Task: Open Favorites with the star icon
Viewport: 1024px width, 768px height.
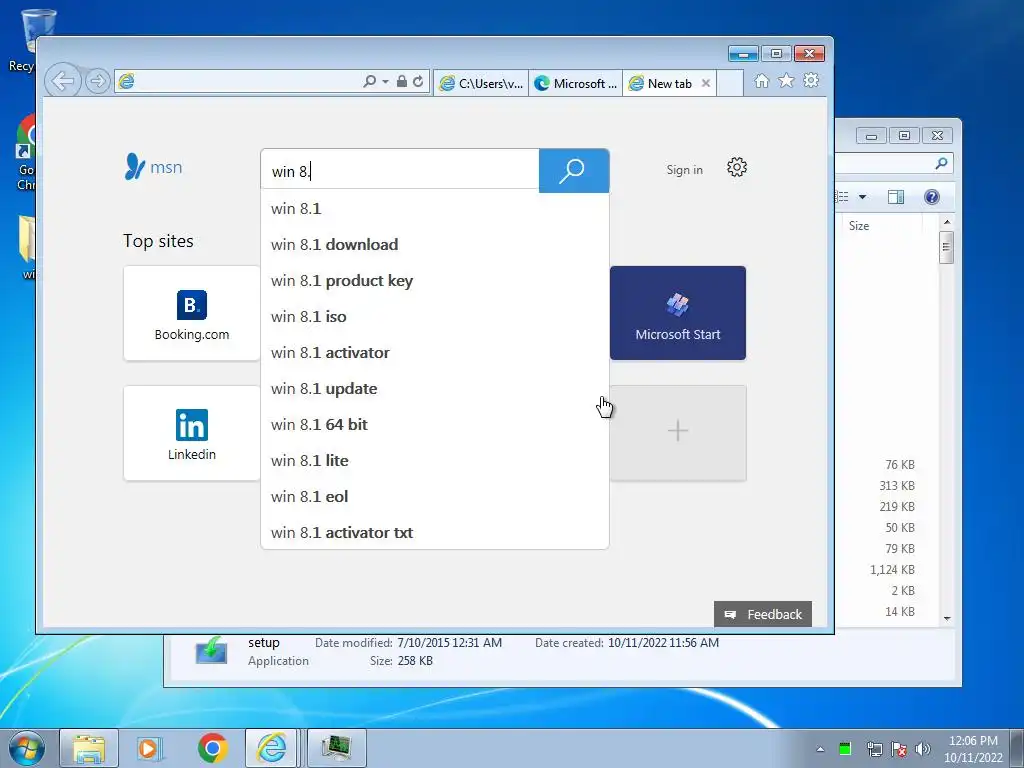Action: click(x=786, y=81)
